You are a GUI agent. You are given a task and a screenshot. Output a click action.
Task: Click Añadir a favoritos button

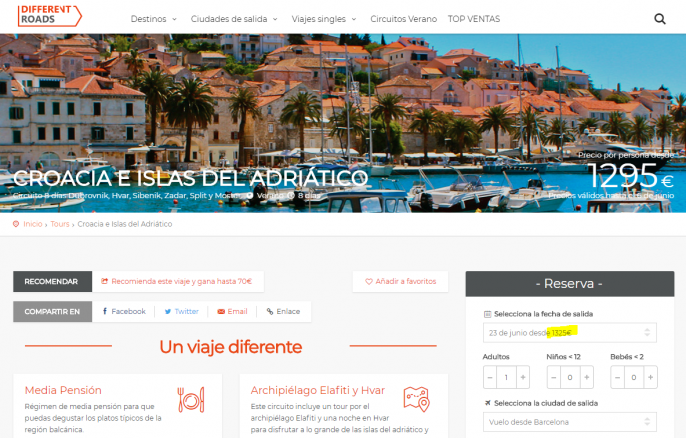[x=400, y=282]
